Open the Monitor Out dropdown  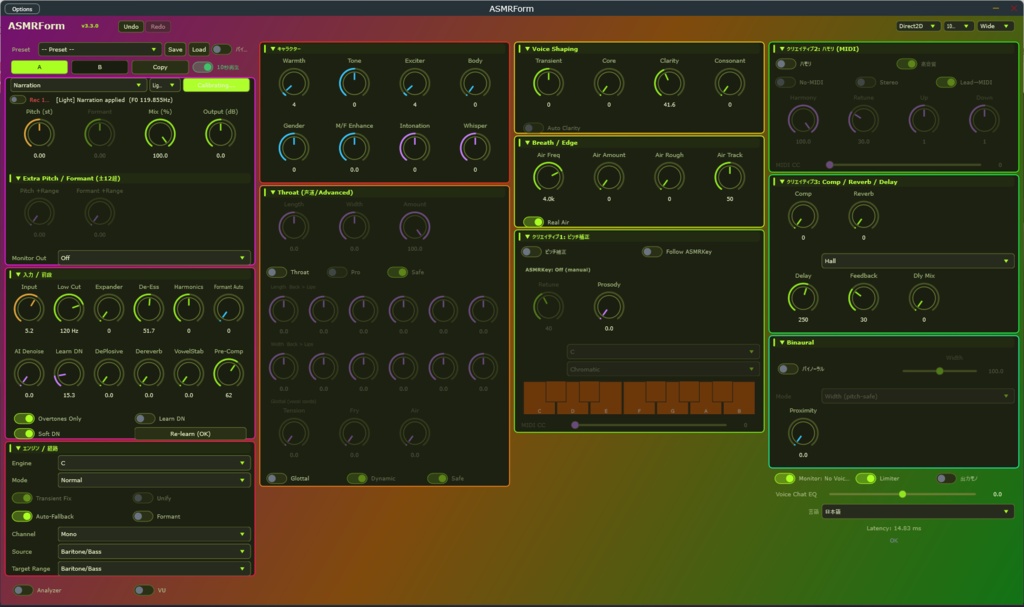click(x=153, y=258)
